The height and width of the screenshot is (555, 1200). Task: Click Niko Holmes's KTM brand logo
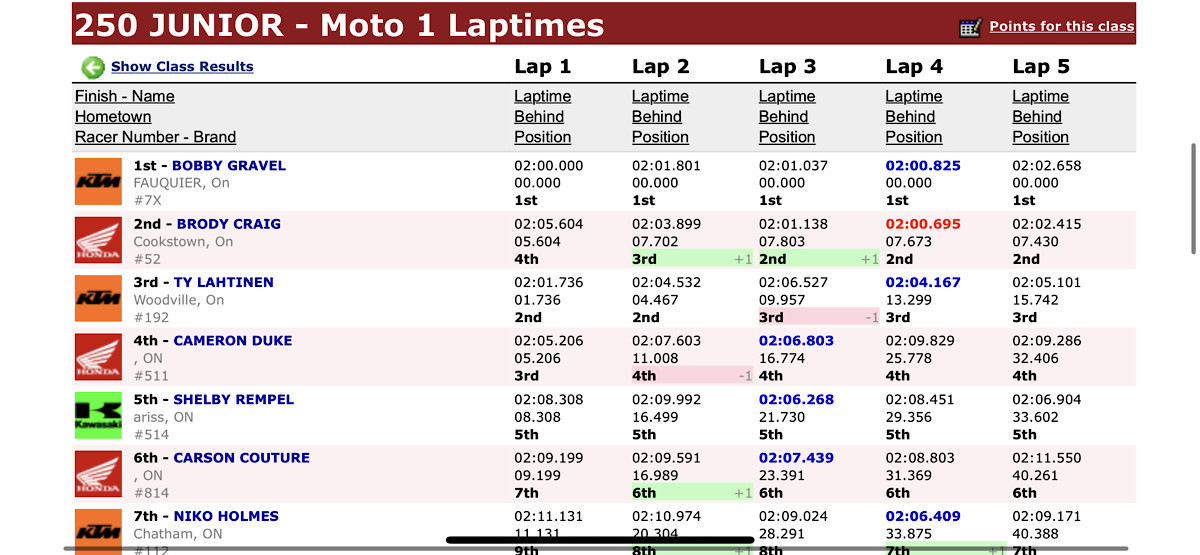(x=98, y=530)
